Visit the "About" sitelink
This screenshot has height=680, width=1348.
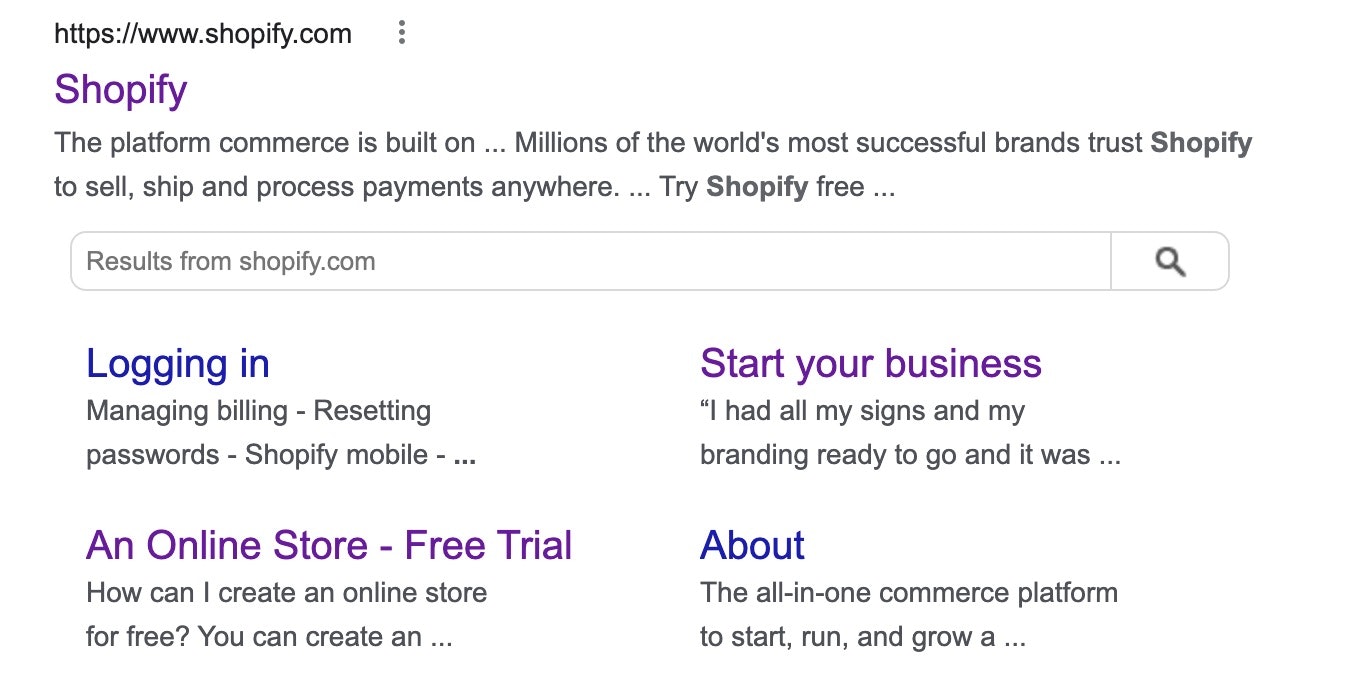(x=752, y=546)
